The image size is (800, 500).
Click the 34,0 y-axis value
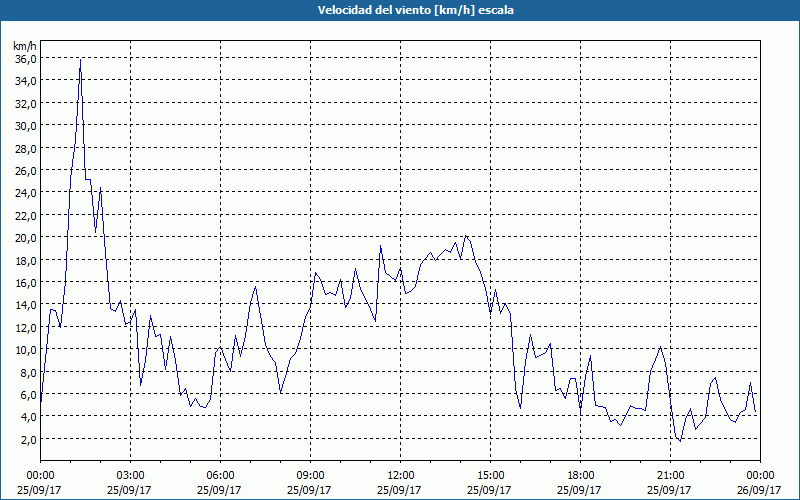click(27, 81)
